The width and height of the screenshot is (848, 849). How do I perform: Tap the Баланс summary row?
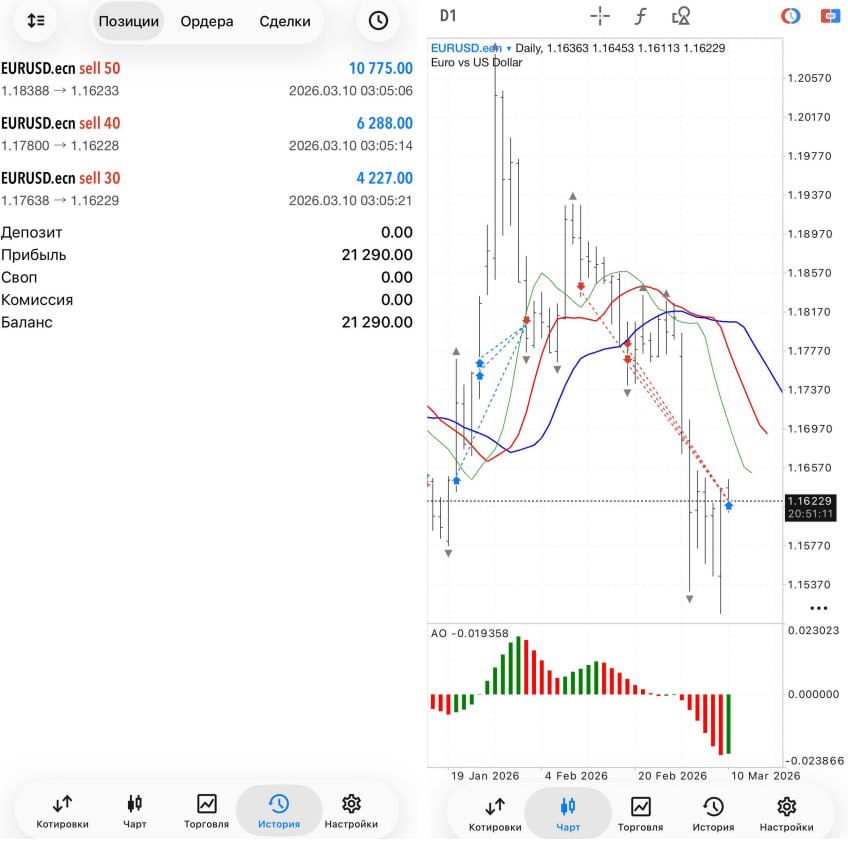pyautogui.click(x=206, y=322)
